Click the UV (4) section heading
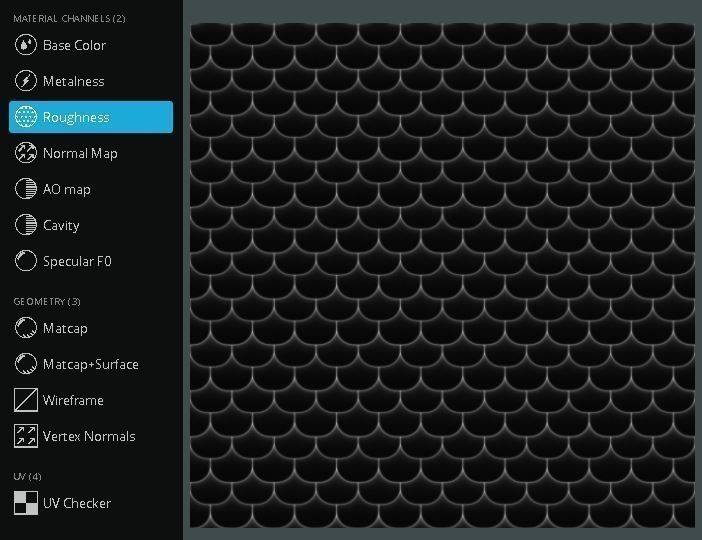Screen dimensions: 702x540 27,476
